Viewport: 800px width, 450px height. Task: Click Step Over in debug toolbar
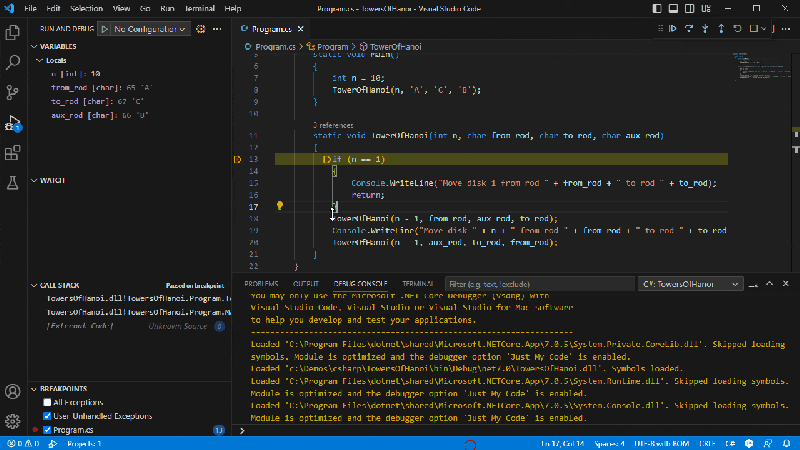coord(689,29)
